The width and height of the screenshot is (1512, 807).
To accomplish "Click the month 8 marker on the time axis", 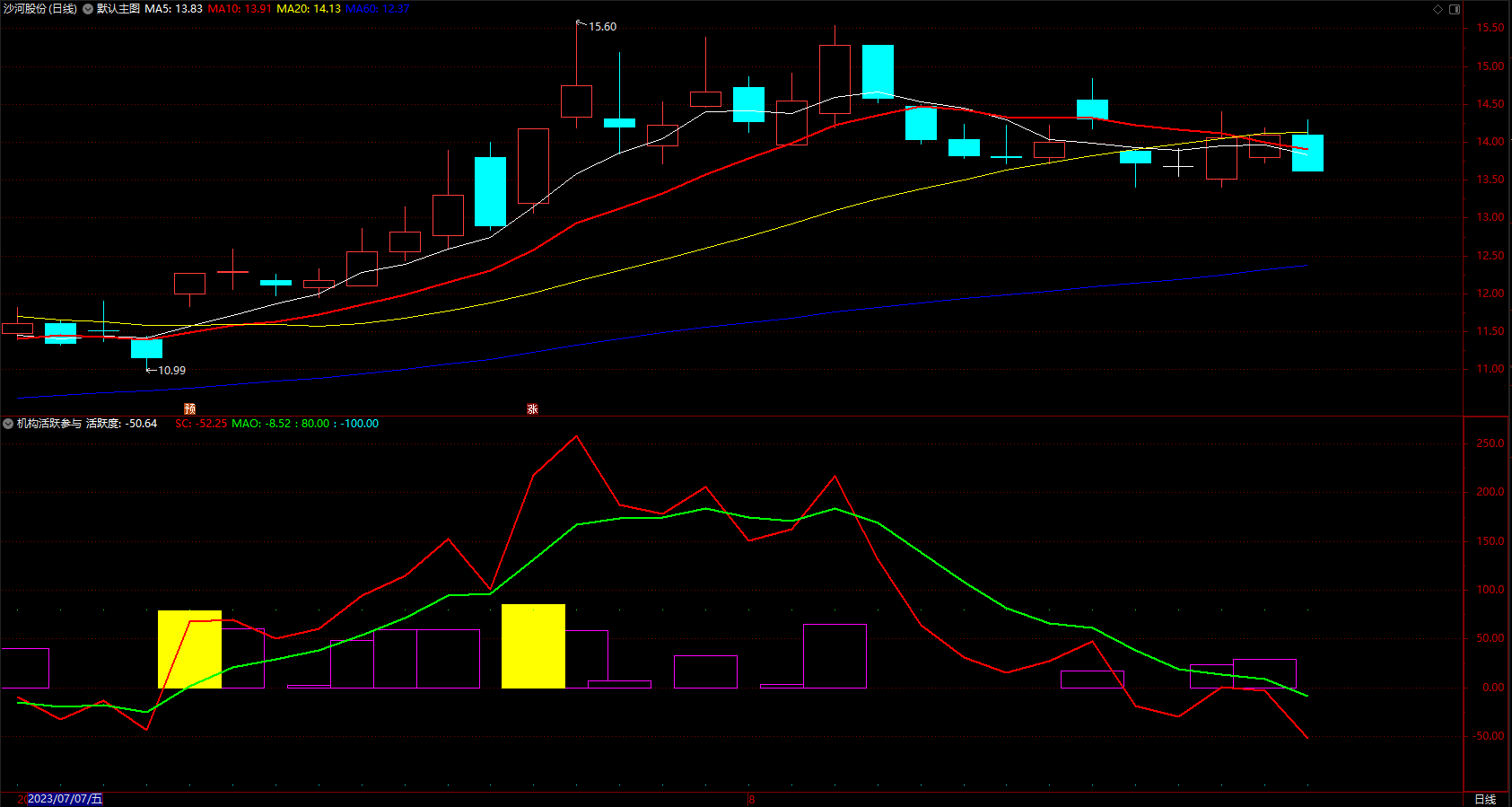I will 752,799.
